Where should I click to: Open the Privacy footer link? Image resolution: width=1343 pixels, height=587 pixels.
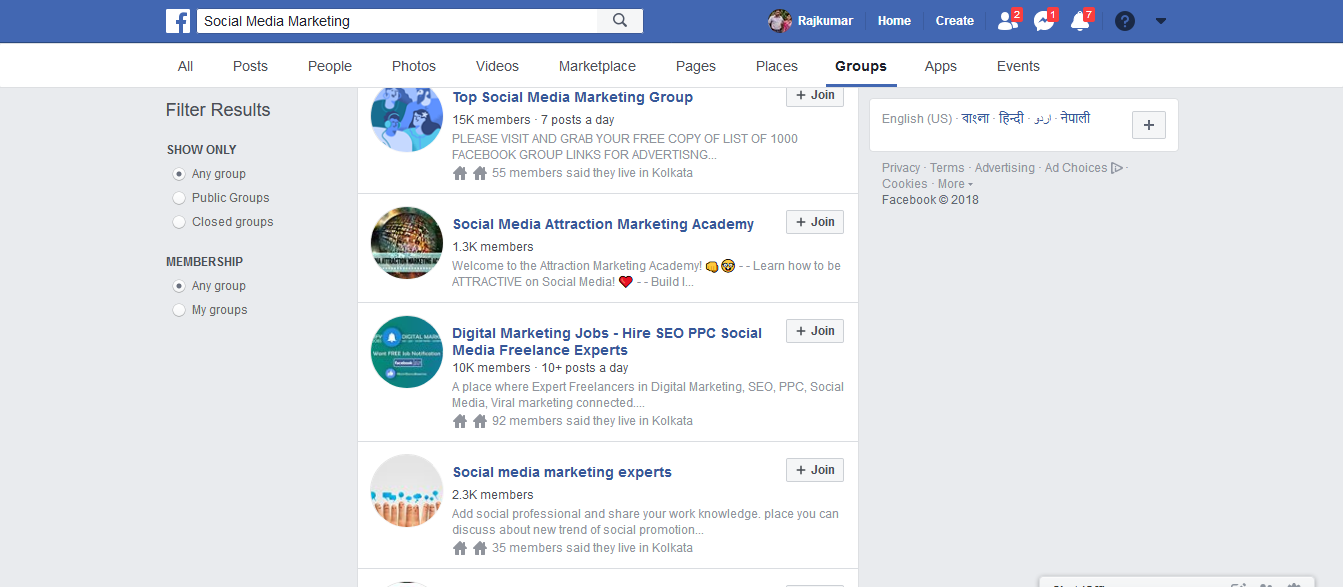[901, 168]
